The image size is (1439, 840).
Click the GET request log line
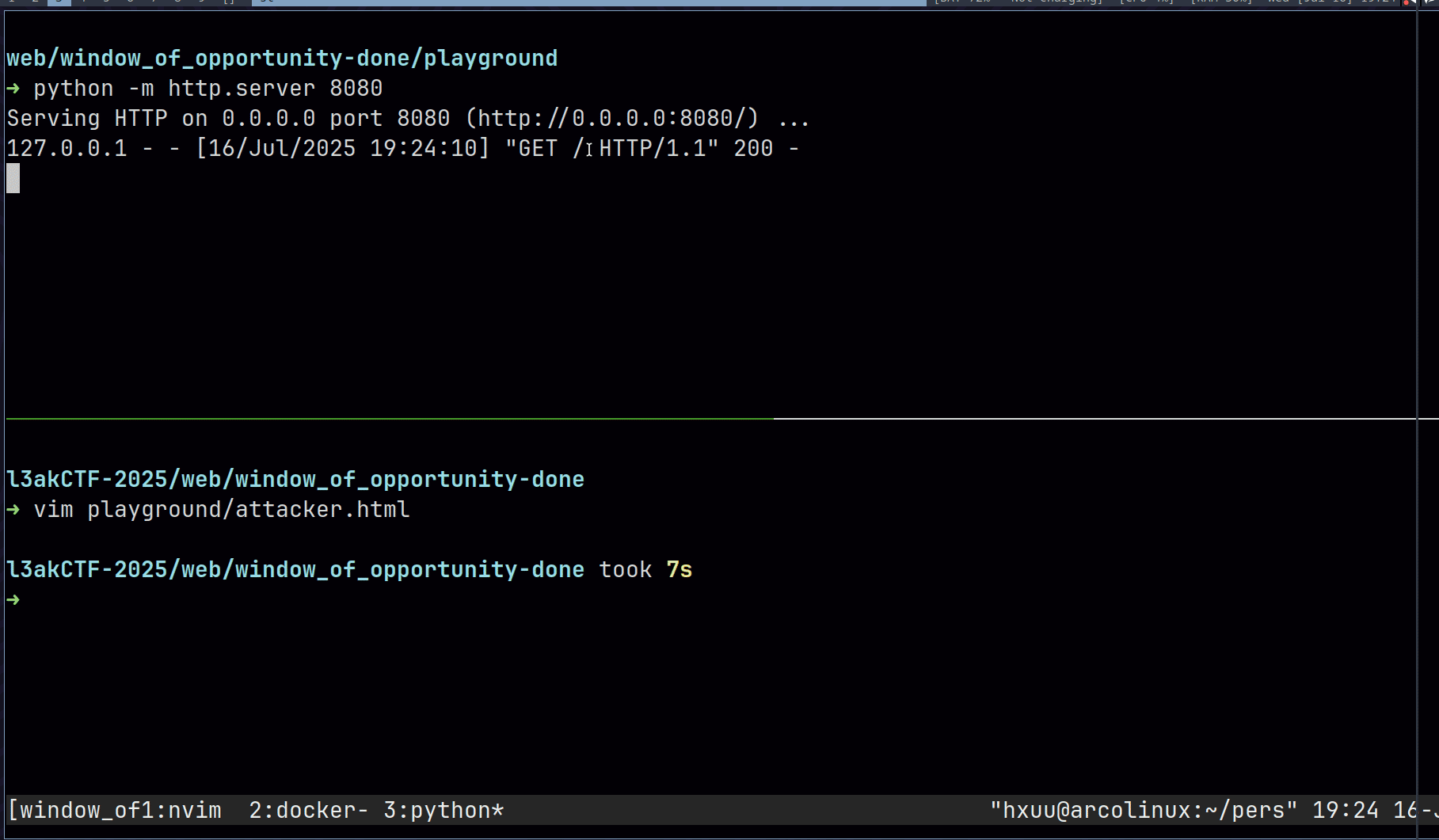[x=402, y=148]
